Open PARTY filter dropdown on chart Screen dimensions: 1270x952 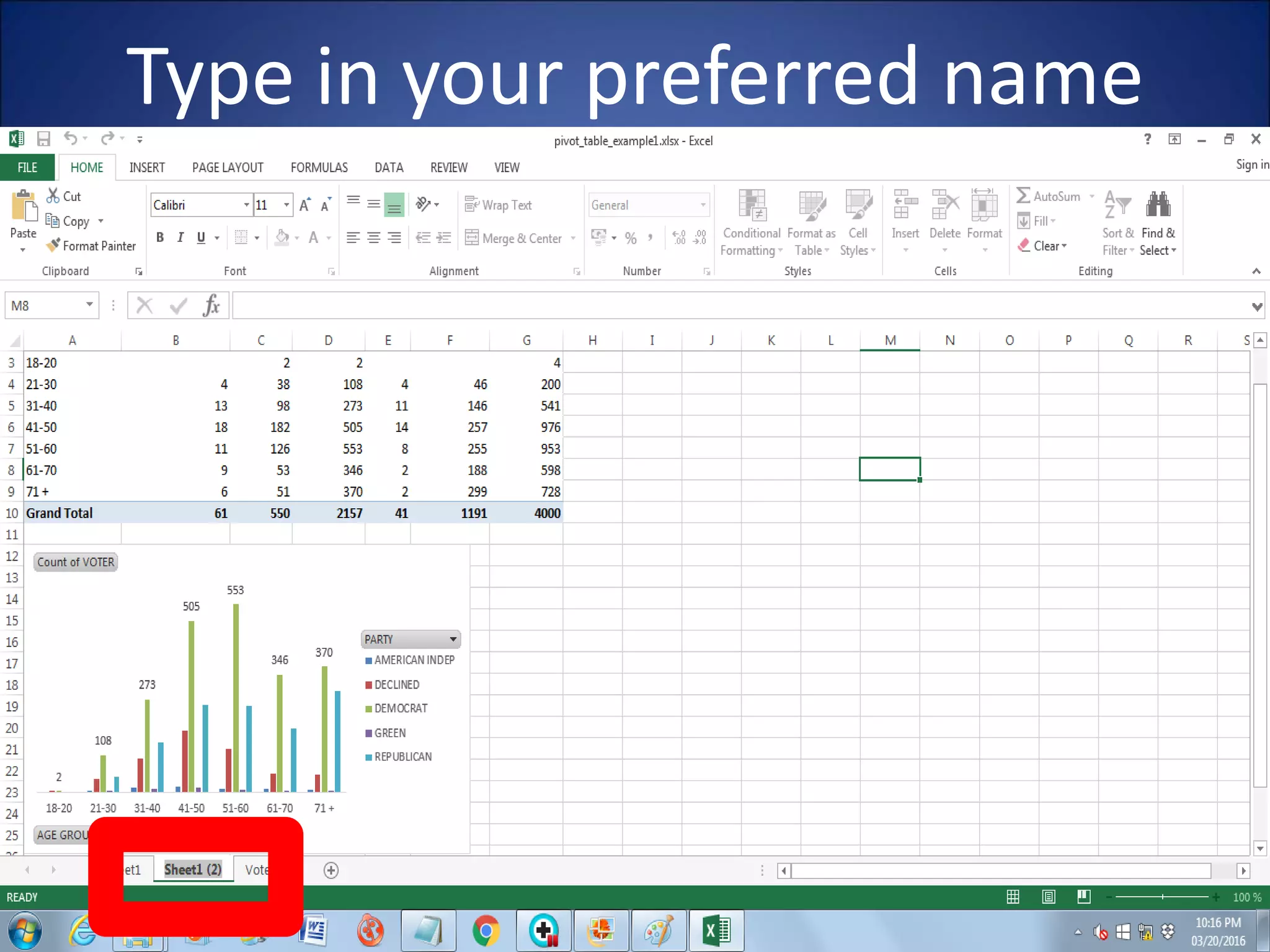[453, 639]
